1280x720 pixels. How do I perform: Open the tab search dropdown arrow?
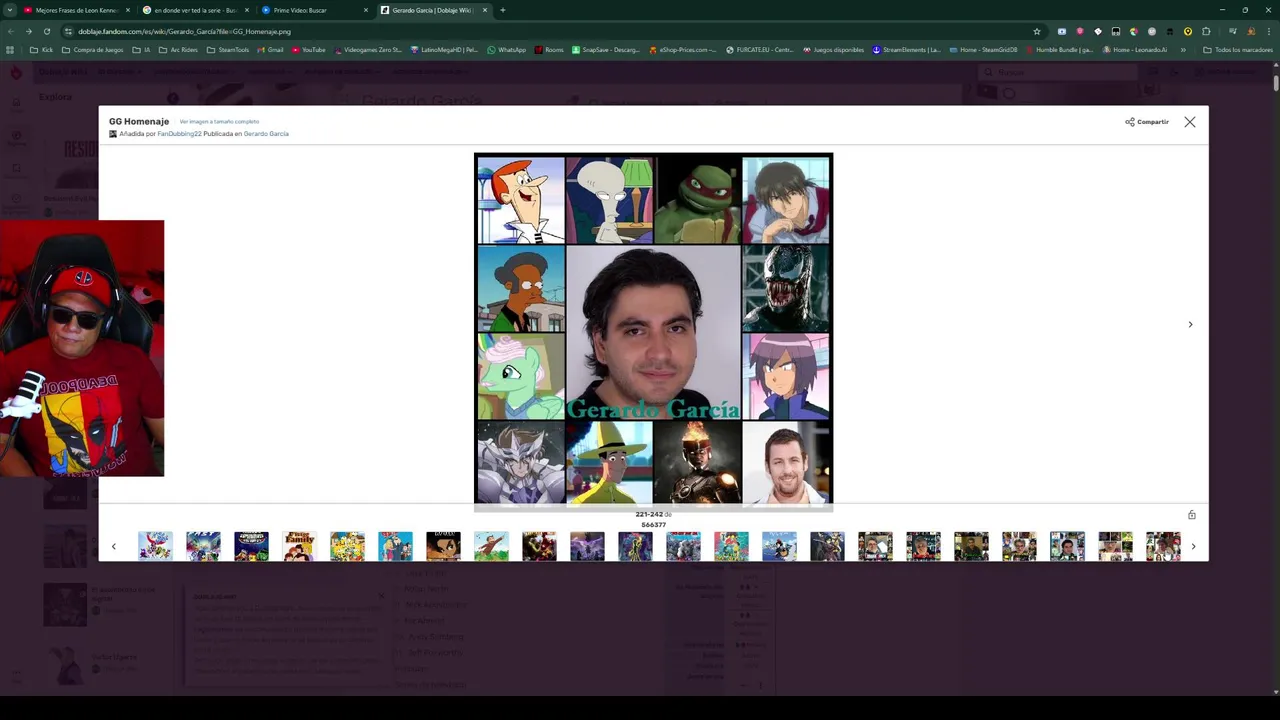point(9,10)
